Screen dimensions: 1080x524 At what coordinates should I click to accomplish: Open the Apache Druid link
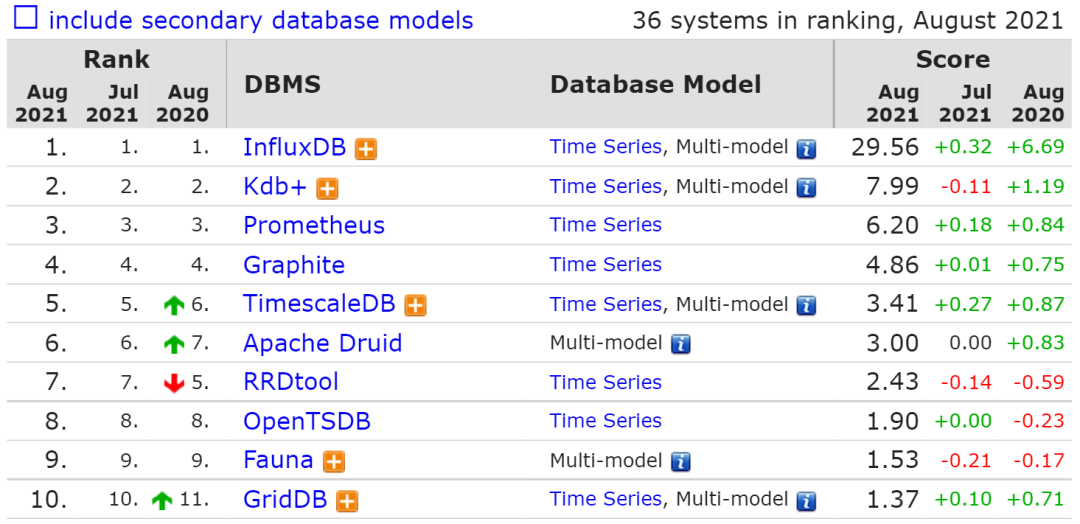coord(322,344)
